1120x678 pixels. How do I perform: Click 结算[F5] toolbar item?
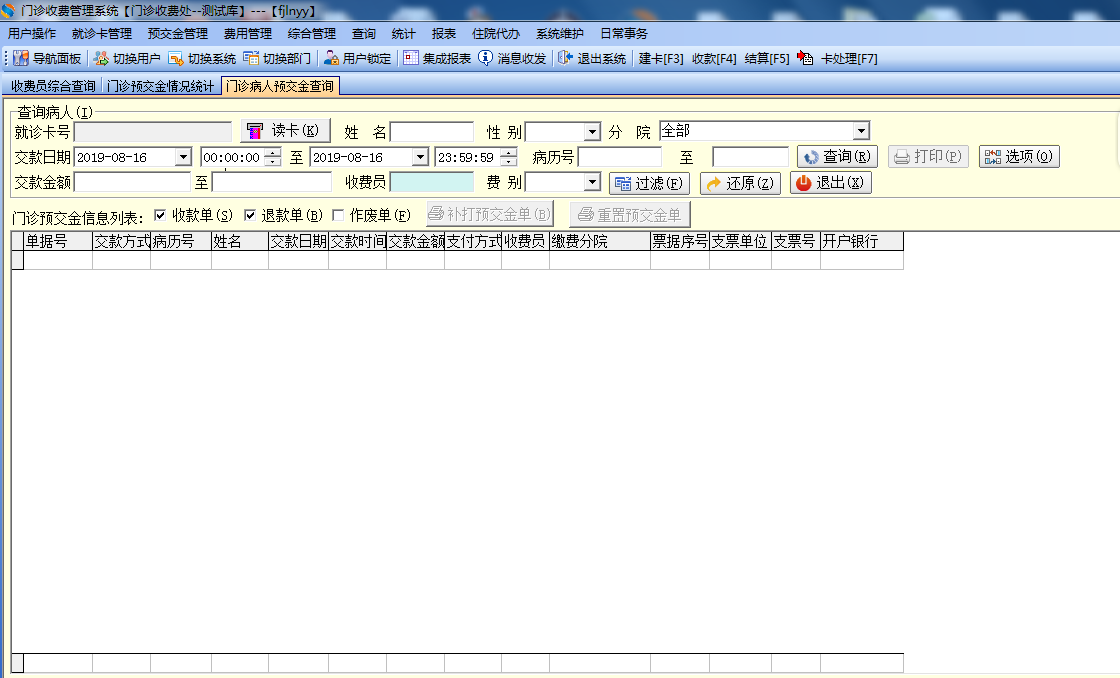[x=767, y=59]
